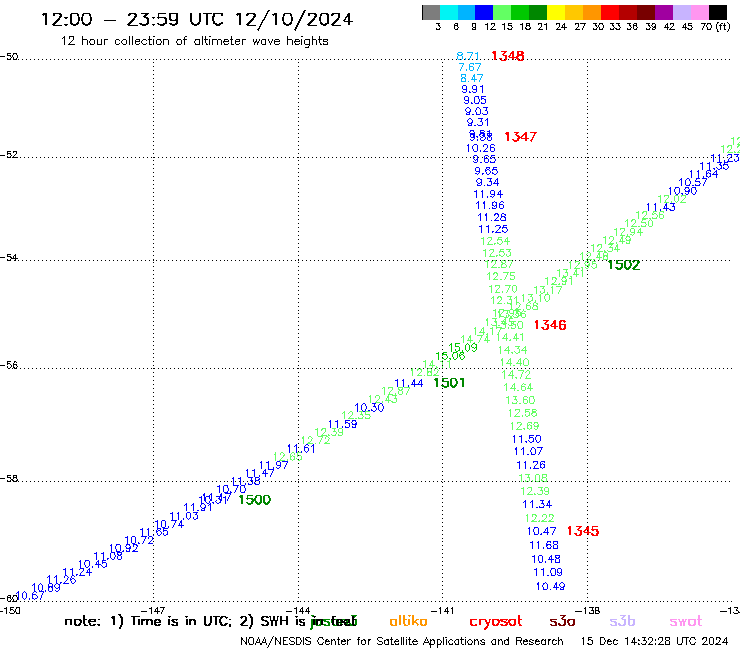This screenshot has height=650, width=740.
Task: Select the green reading 14.41
Action: click(510, 337)
